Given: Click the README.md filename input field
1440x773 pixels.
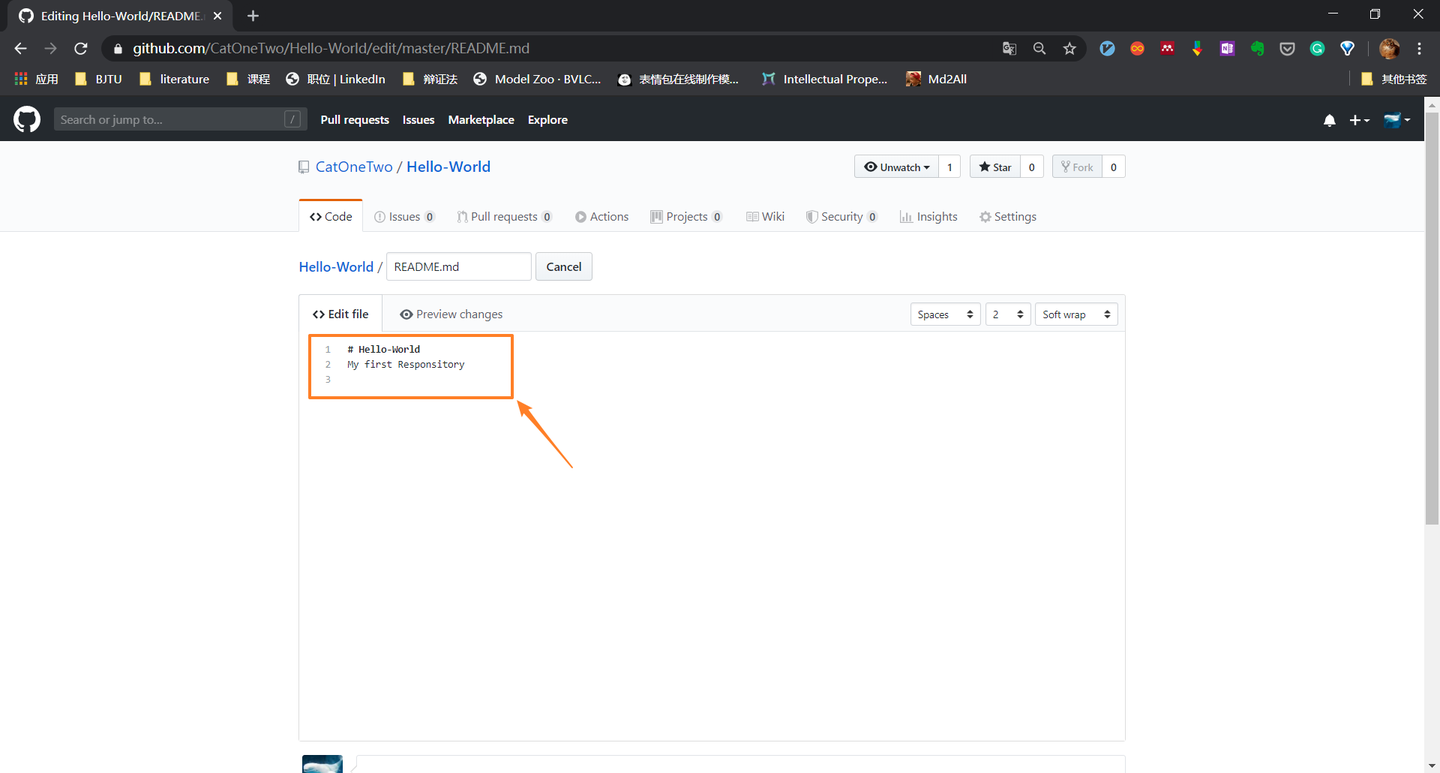Looking at the screenshot, I should (458, 266).
